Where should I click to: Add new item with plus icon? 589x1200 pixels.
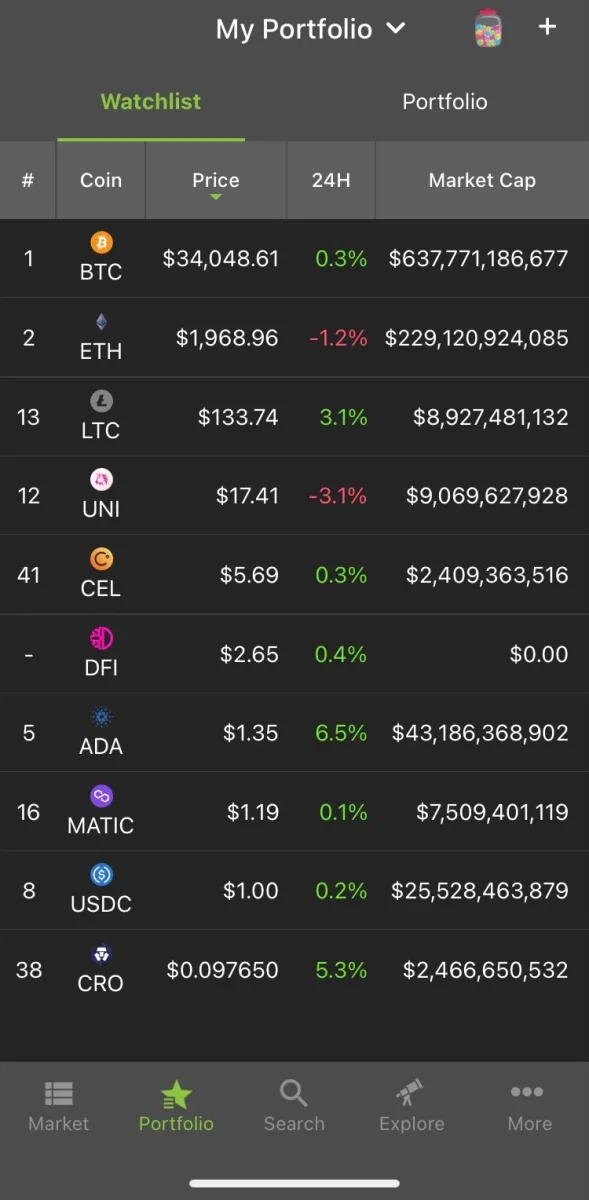click(547, 27)
